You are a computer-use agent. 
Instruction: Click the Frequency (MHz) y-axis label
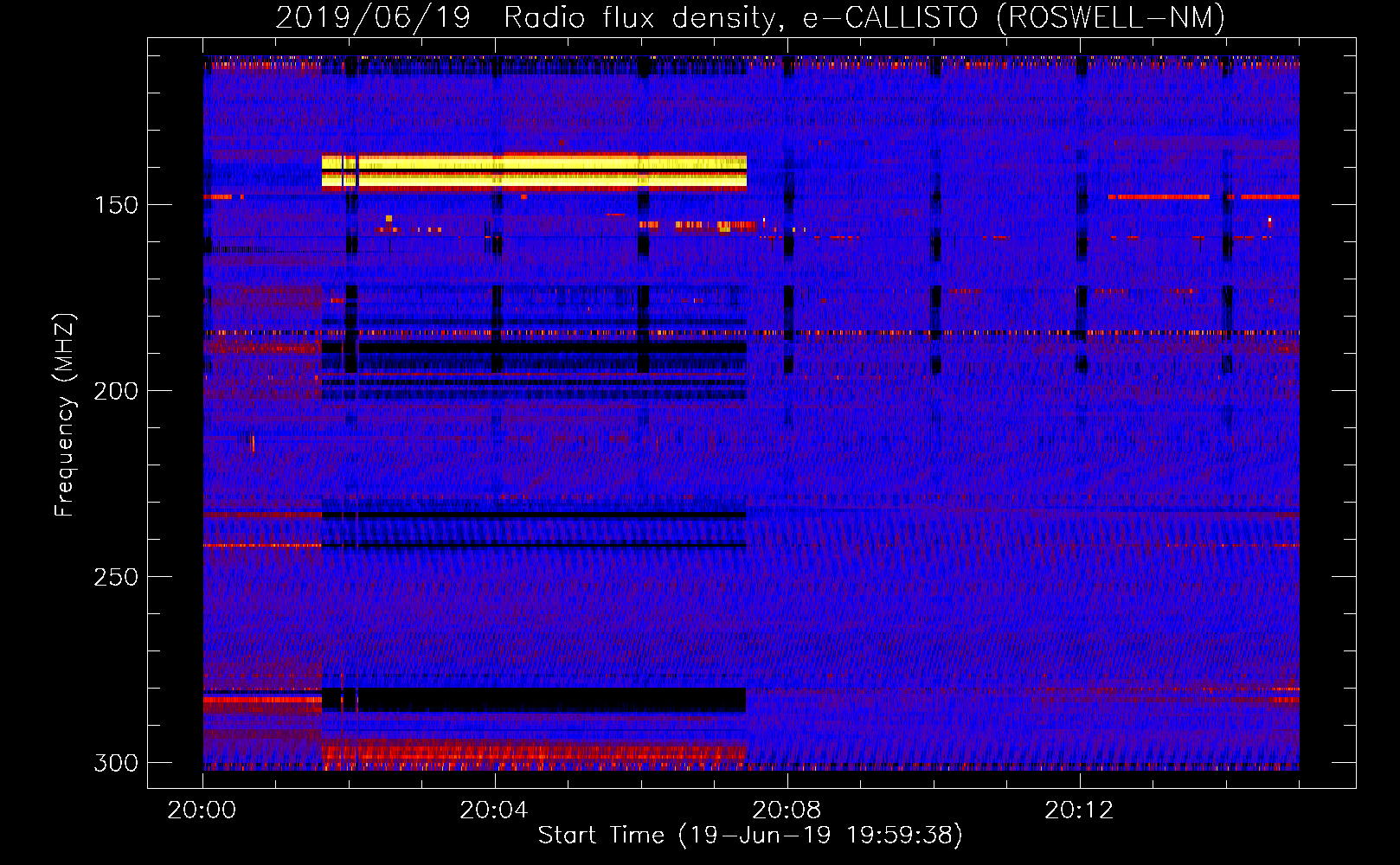(x=64, y=415)
